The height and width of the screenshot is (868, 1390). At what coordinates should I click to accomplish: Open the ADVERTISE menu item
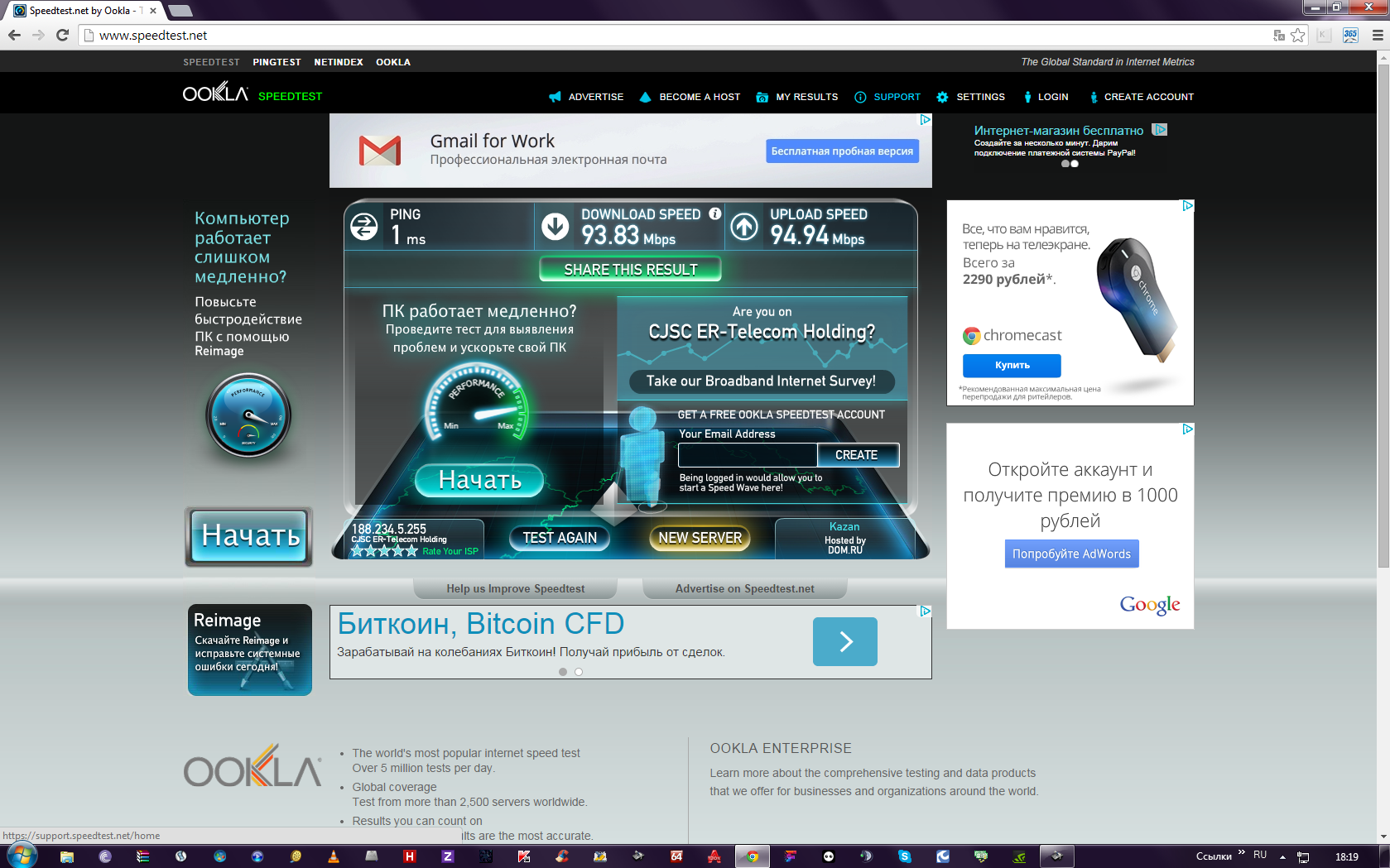point(586,97)
